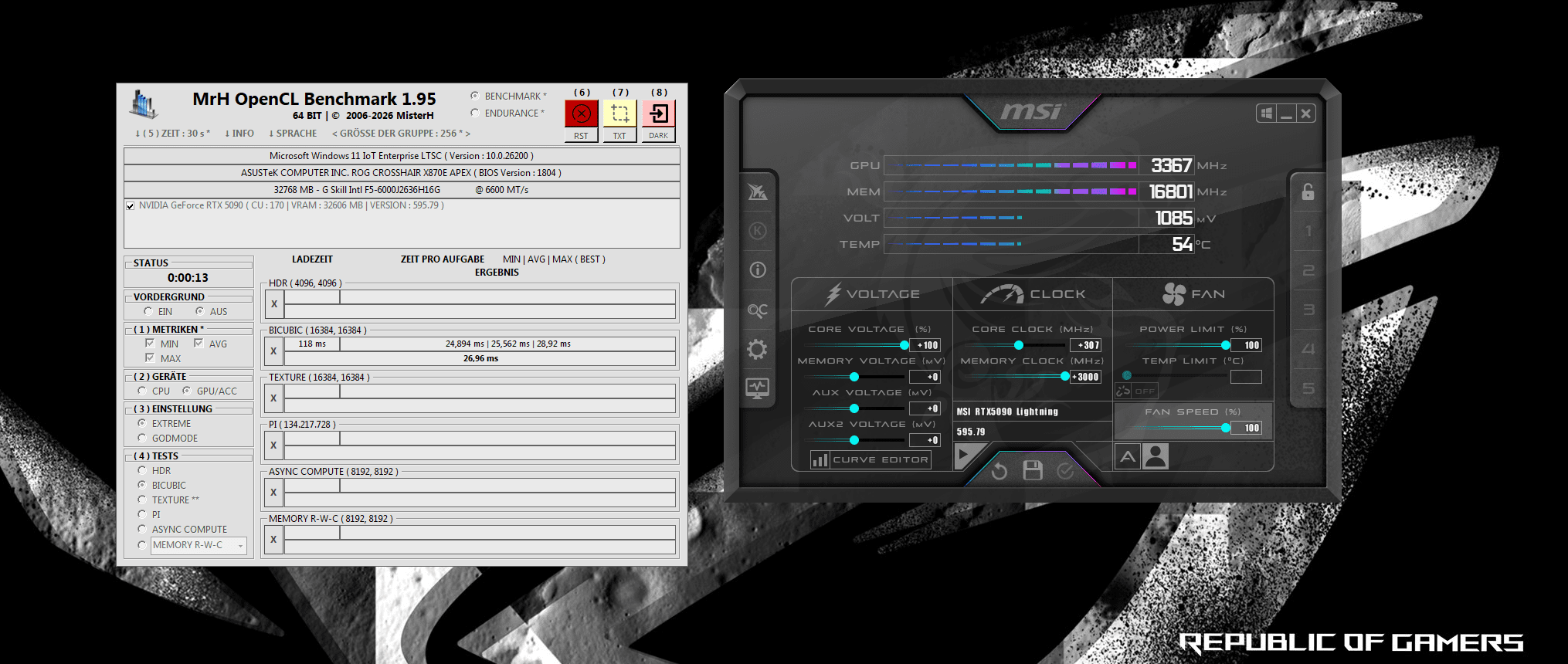
Task: Toggle the profile lock padlock icon
Action: pos(1308,191)
